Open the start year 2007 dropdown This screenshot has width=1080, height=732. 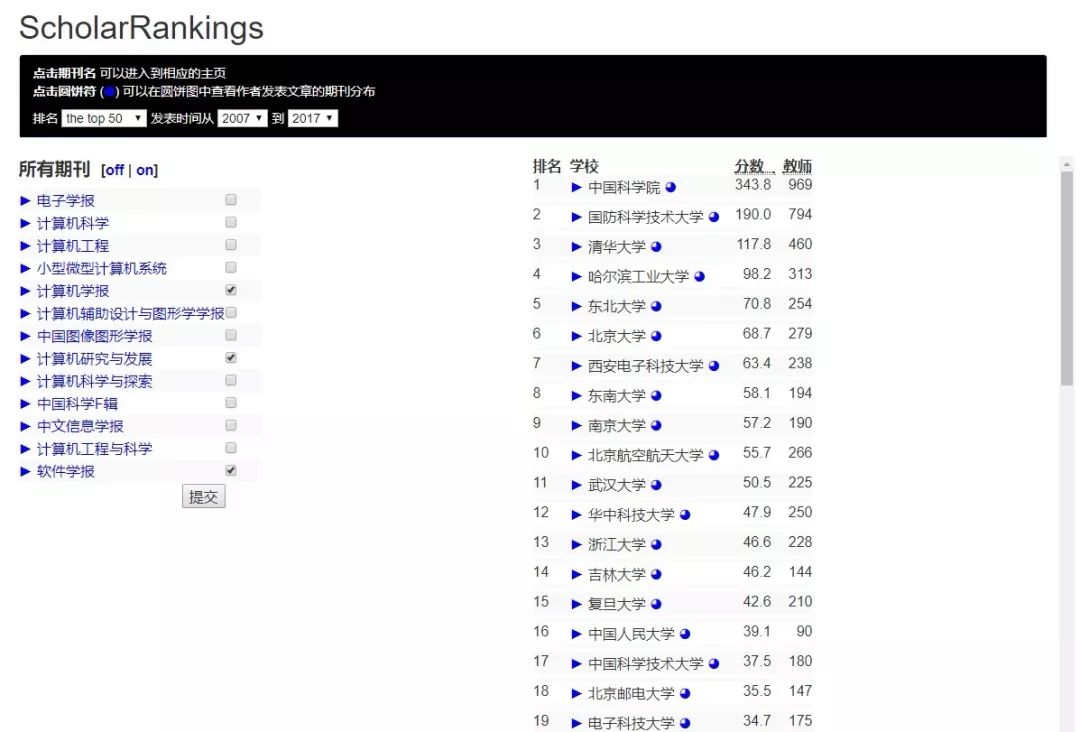(x=242, y=118)
